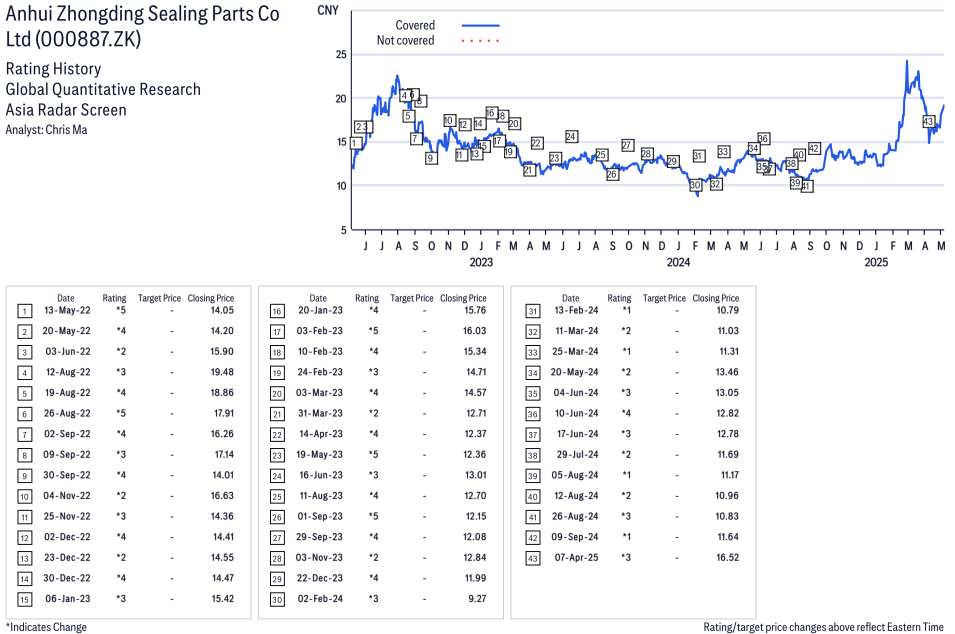Select the date cell 12-Aug-22

(68, 372)
